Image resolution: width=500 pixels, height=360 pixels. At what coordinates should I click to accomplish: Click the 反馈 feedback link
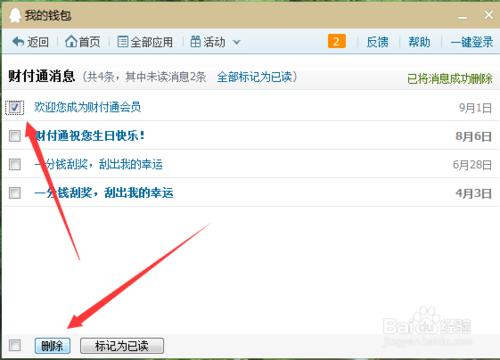coord(377,42)
